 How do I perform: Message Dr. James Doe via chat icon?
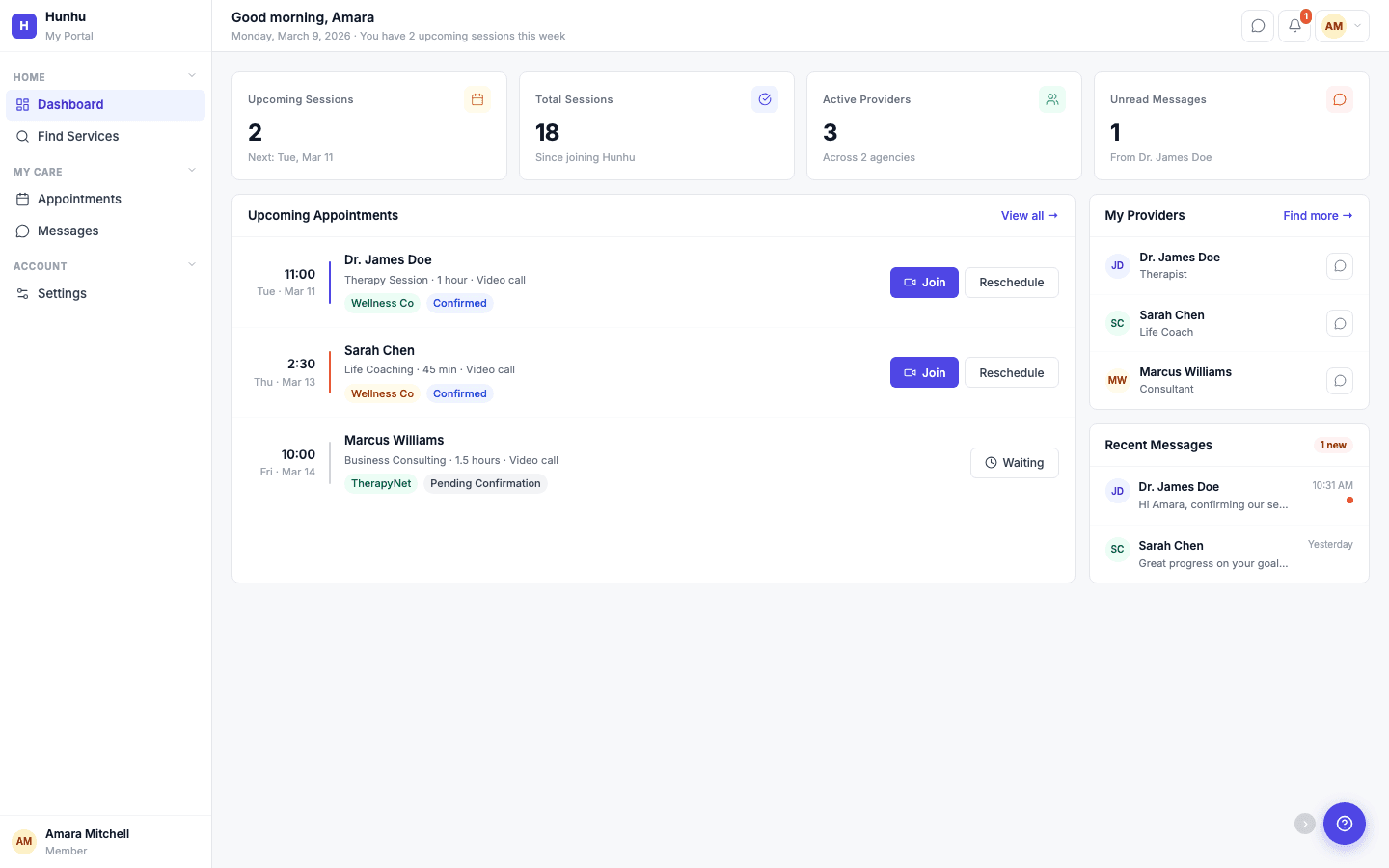pyautogui.click(x=1339, y=265)
